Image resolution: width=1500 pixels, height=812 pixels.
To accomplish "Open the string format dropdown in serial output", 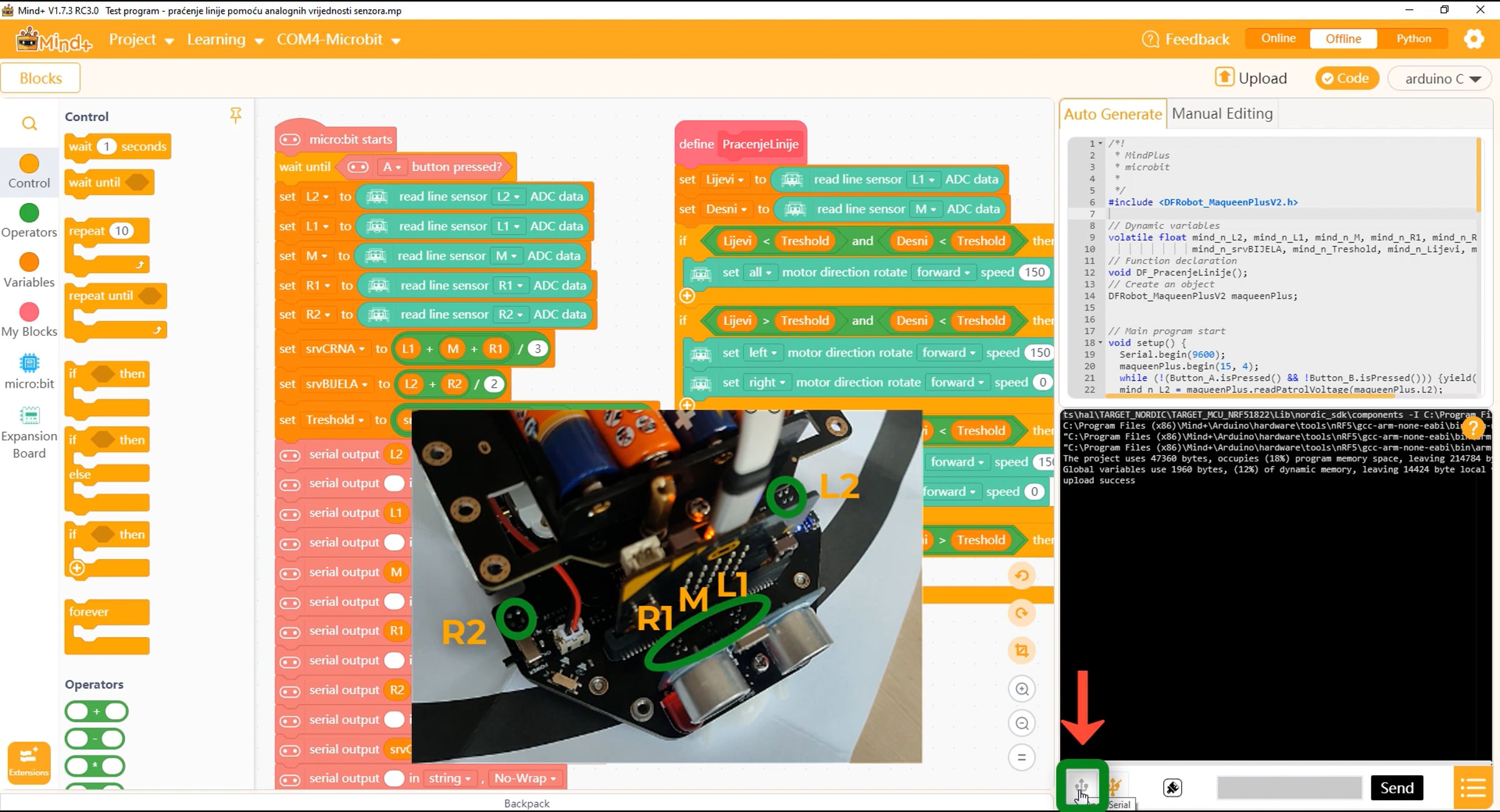I will click(449, 778).
